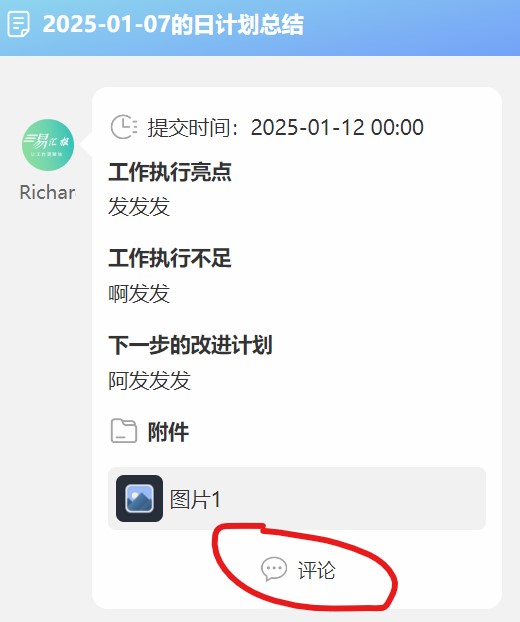Click the Richar username label
Image resolution: width=520 pixels, height=622 pixels.
tap(48, 192)
